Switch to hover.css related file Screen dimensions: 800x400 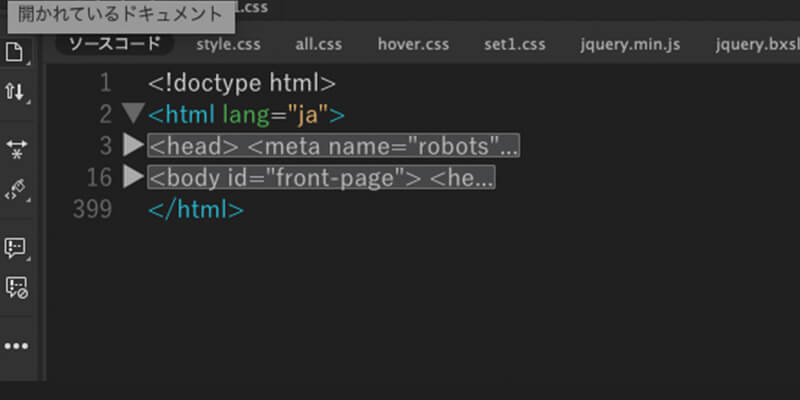(x=413, y=44)
